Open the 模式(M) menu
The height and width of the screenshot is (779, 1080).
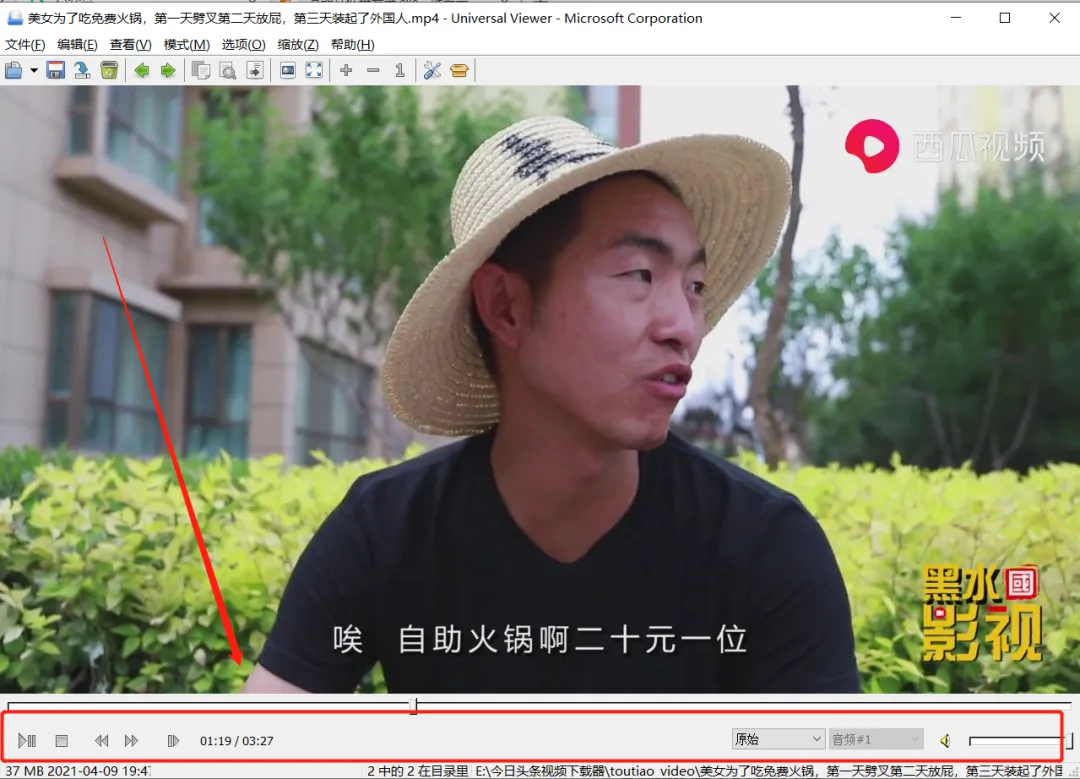[x=187, y=45]
